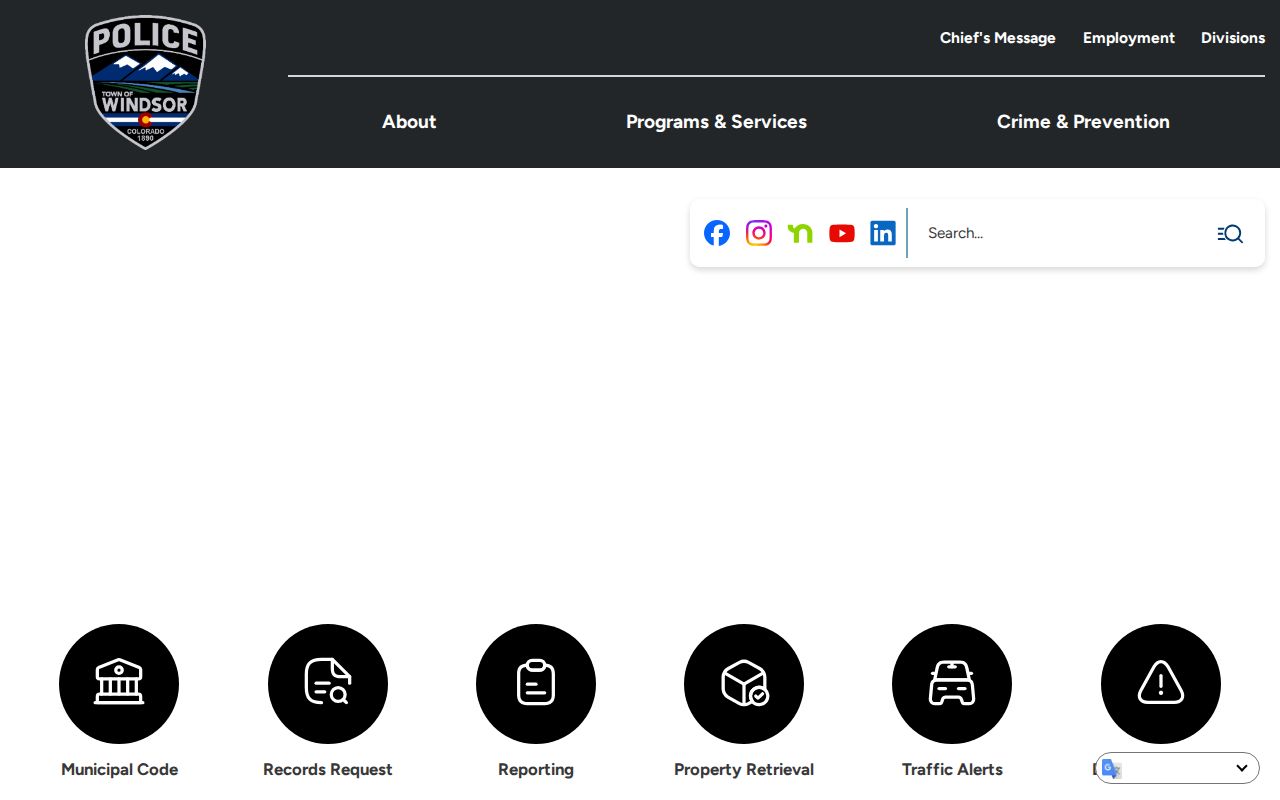This screenshot has width=1280, height=800.
Task: Open the Instagram icon link
Action: click(x=759, y=233)
